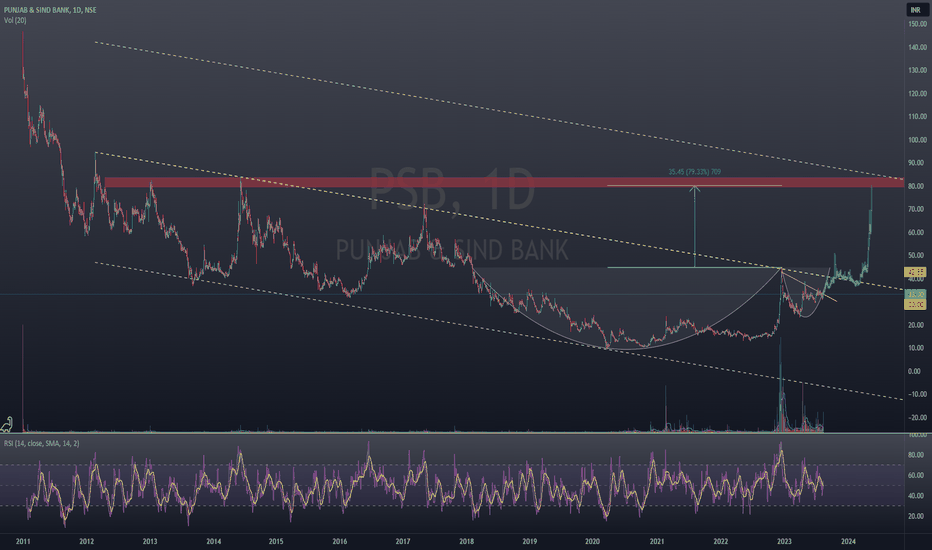Click 90.00 on the price scale
This screenshot has height=550, width=932.
click(x=917, y=163)
